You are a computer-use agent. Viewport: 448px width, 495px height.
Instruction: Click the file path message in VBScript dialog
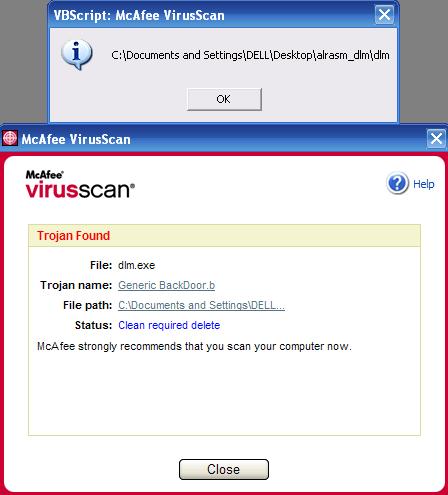(x=250, y=55)
